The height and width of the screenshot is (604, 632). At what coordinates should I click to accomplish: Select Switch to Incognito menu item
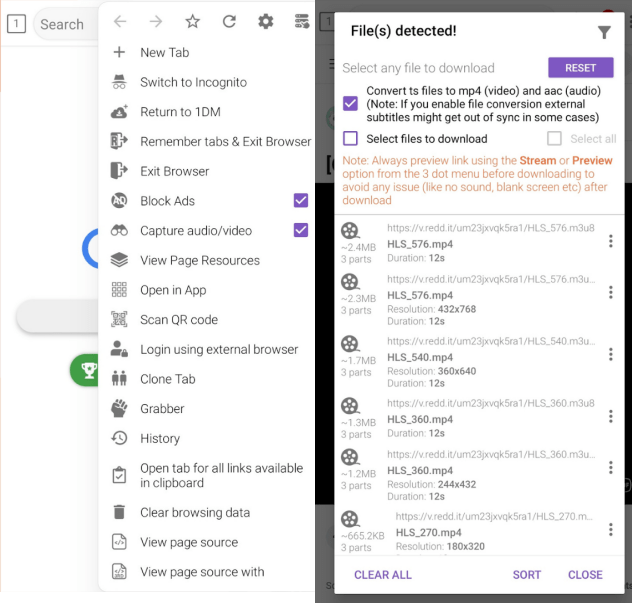[x=193, y=82]
